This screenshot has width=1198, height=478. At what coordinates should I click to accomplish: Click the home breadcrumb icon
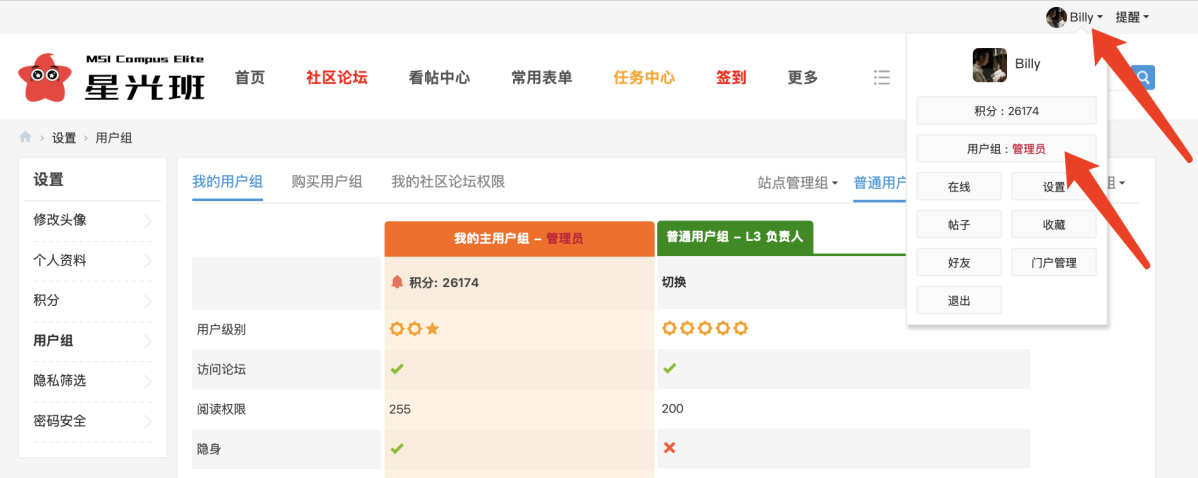point(26,138)
